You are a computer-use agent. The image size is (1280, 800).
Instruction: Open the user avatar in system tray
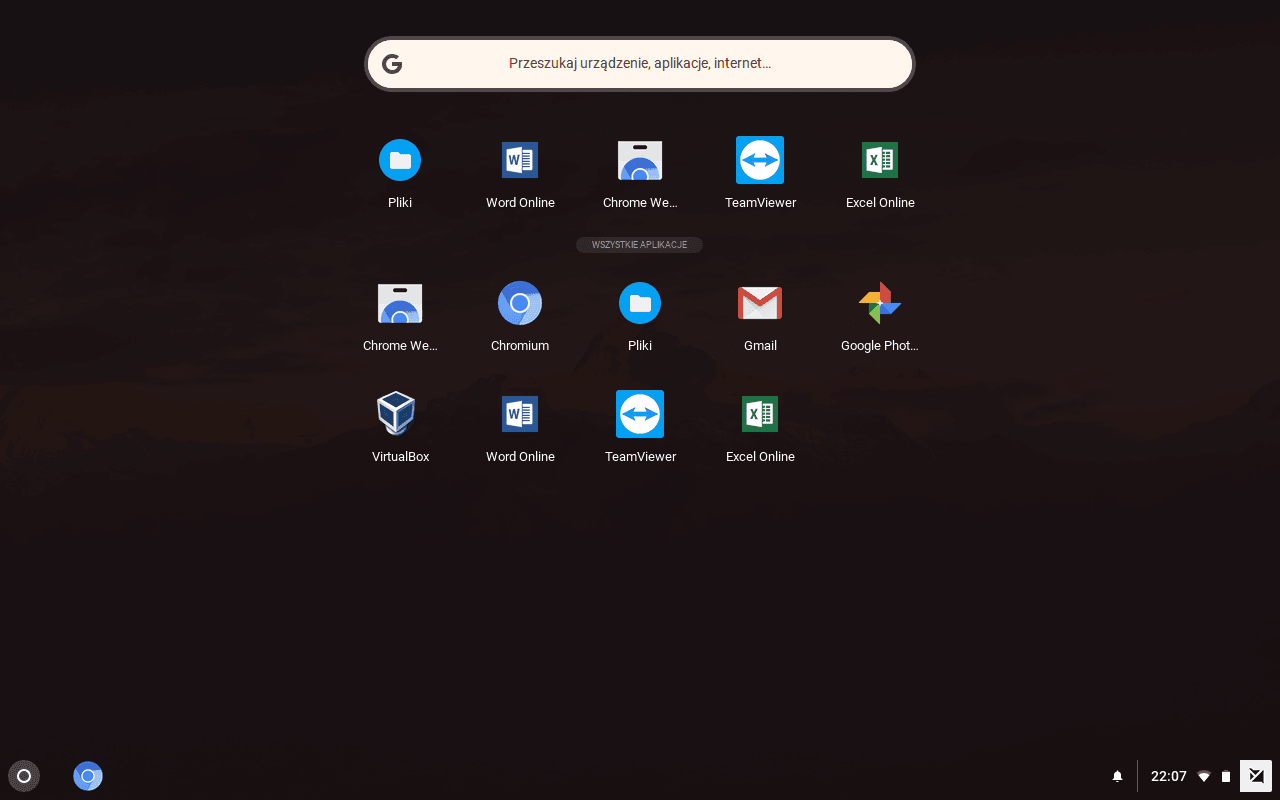click(1256, 776)
